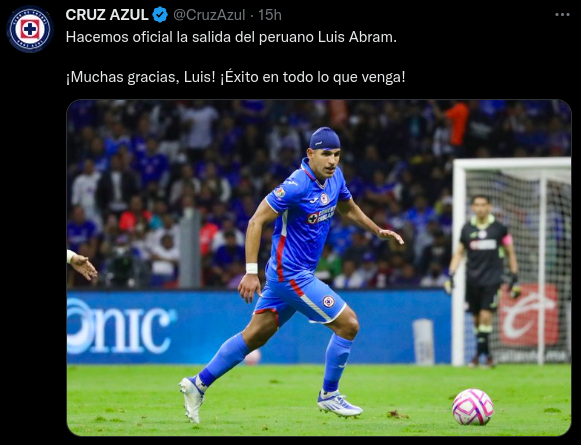Click the Liga MX patch on the jersey sleeve
The image size is (581, 445).
coord(280,192)
